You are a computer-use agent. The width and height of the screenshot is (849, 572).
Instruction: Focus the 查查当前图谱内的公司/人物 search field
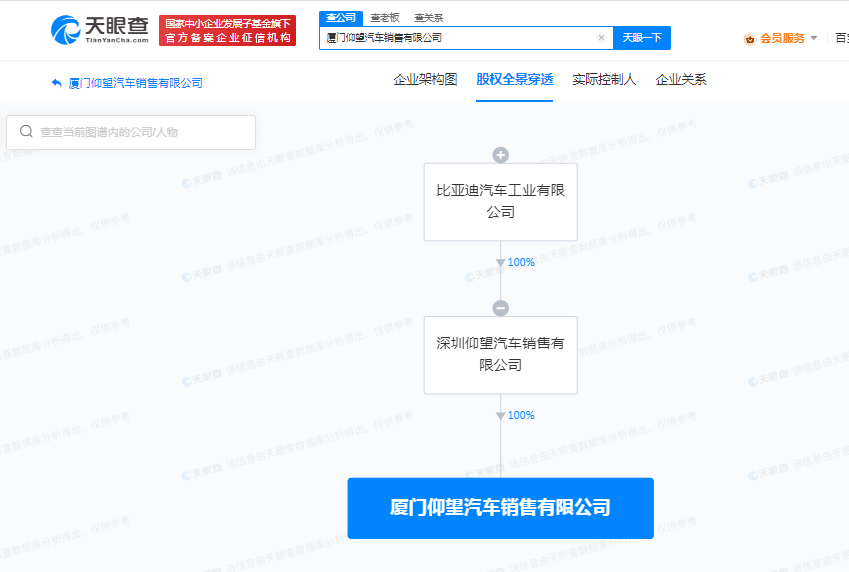click(131, 132)
